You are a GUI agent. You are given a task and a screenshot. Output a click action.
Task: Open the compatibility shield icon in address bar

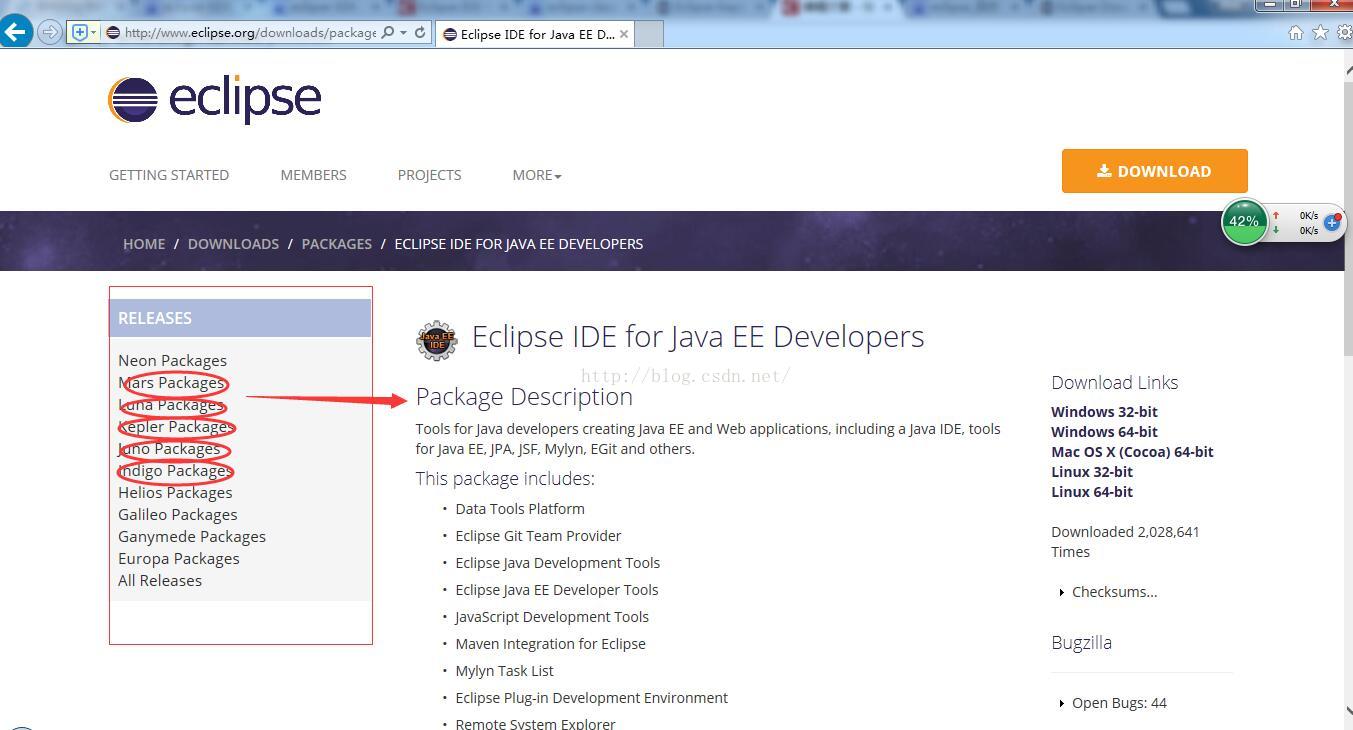[x=82, y=32]
